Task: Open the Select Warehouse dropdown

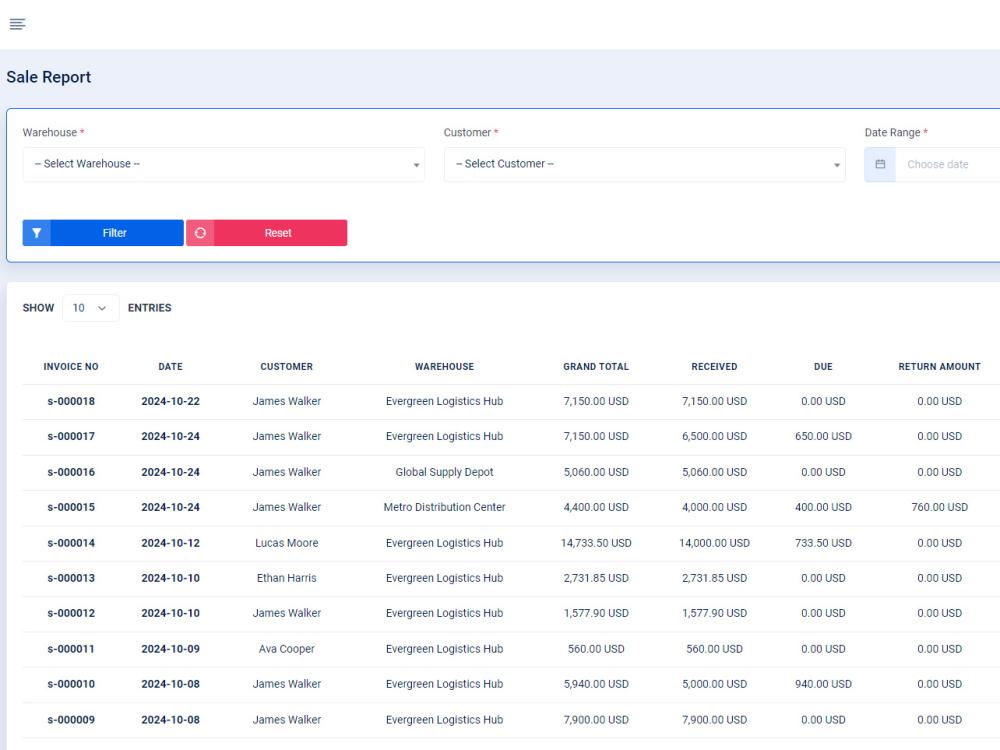Action: coord(224,165)
